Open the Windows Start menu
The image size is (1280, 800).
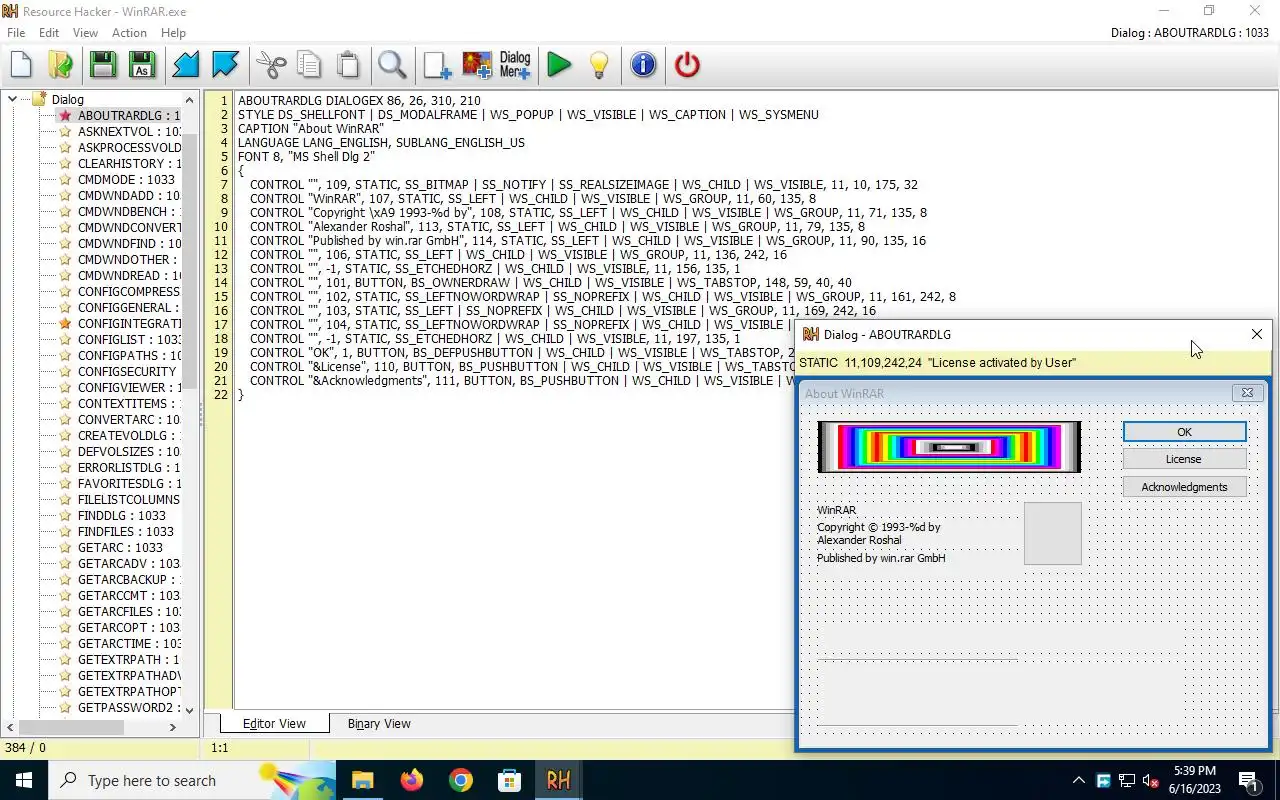tap(24, 780)
